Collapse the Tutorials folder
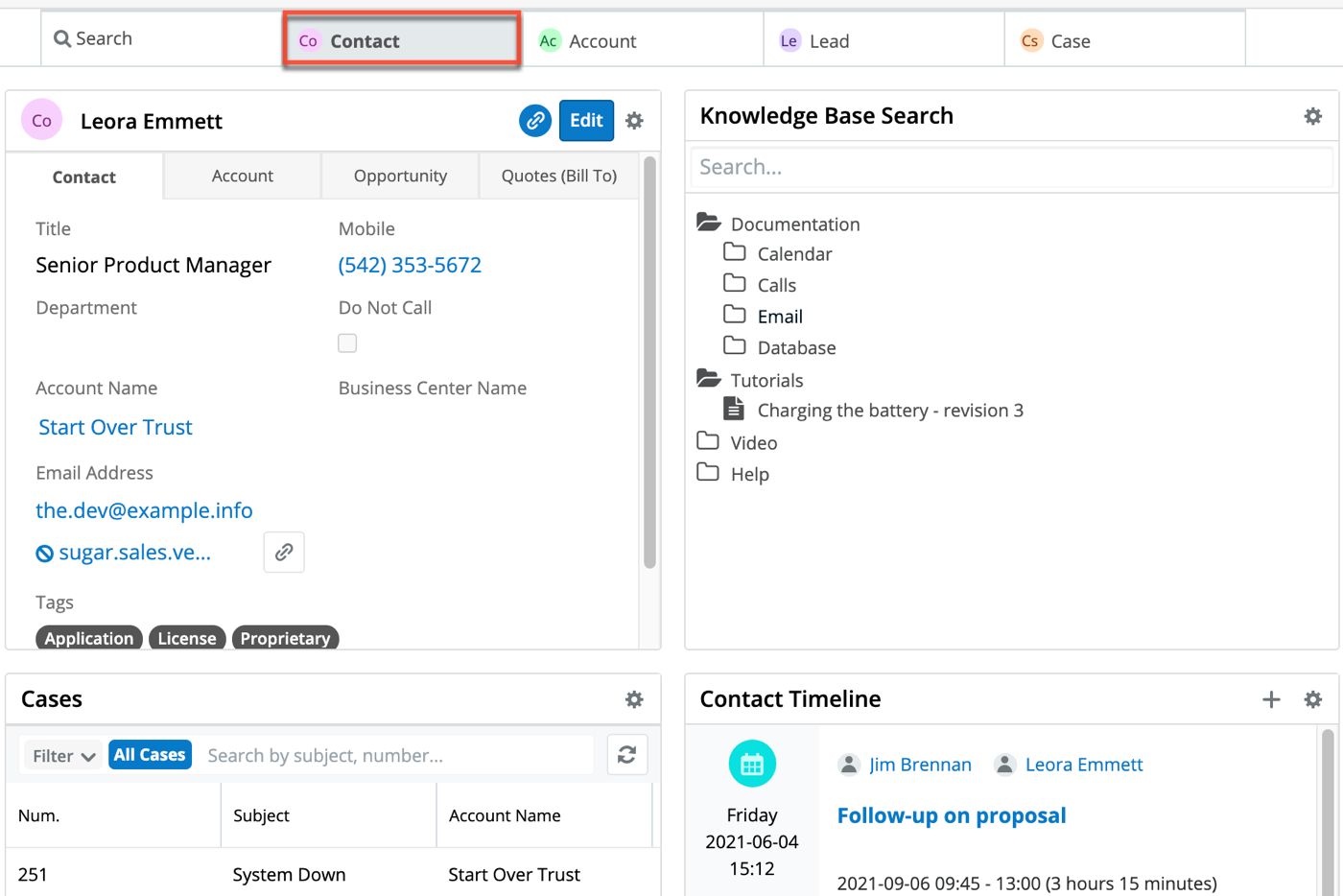This screenshot has width=1343, height=896. click(x=709, y=380)
